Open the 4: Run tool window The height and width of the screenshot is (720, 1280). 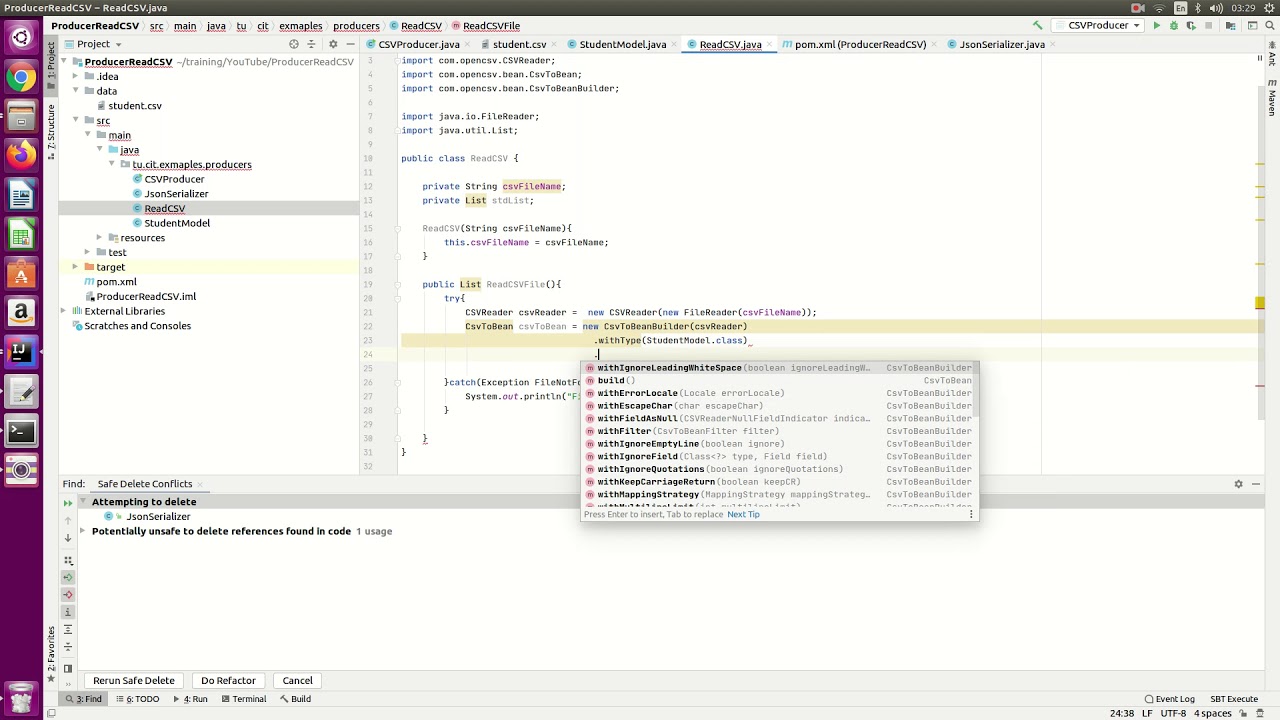(189, 699)
